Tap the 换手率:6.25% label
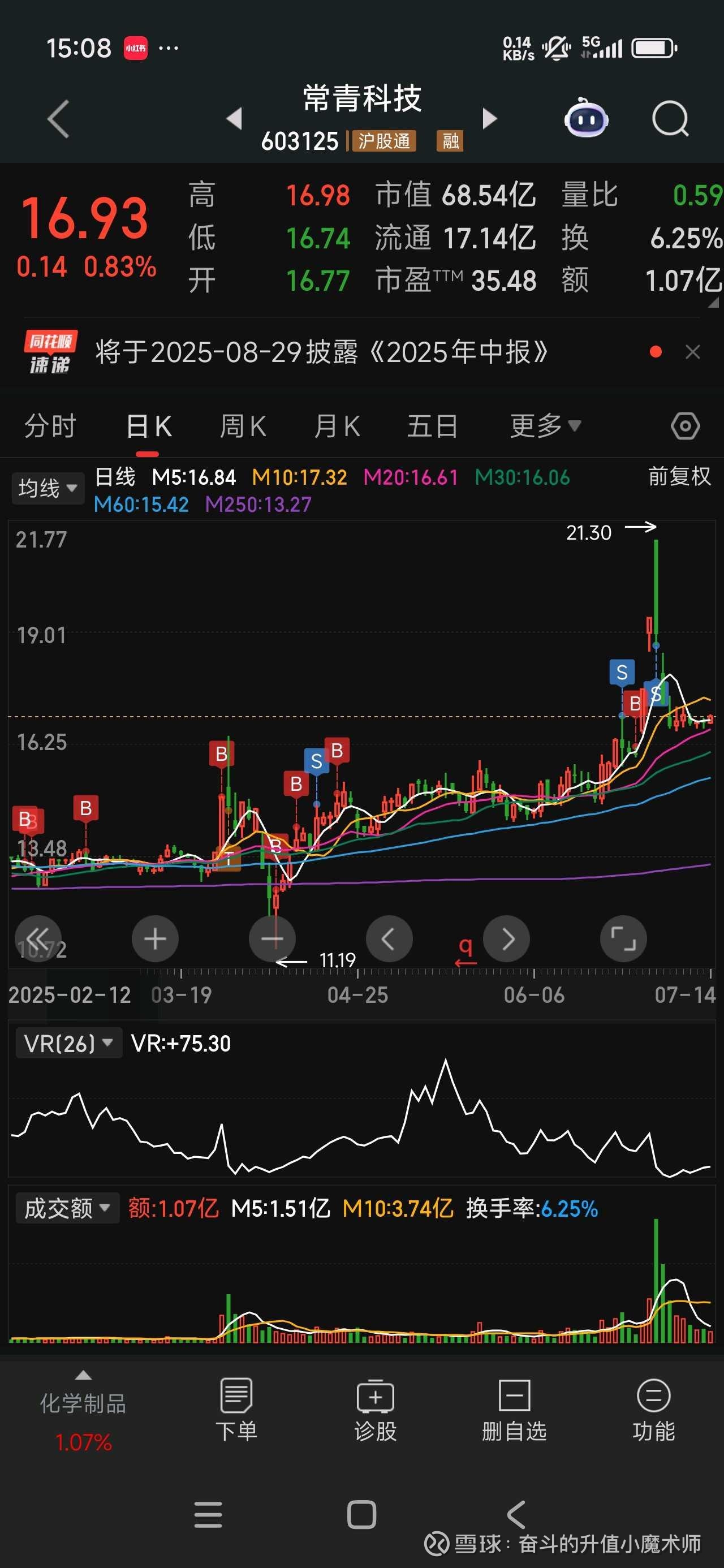Image resolution: width=724 pixels, height=1568 pixels. click(x=532, y=1208)
